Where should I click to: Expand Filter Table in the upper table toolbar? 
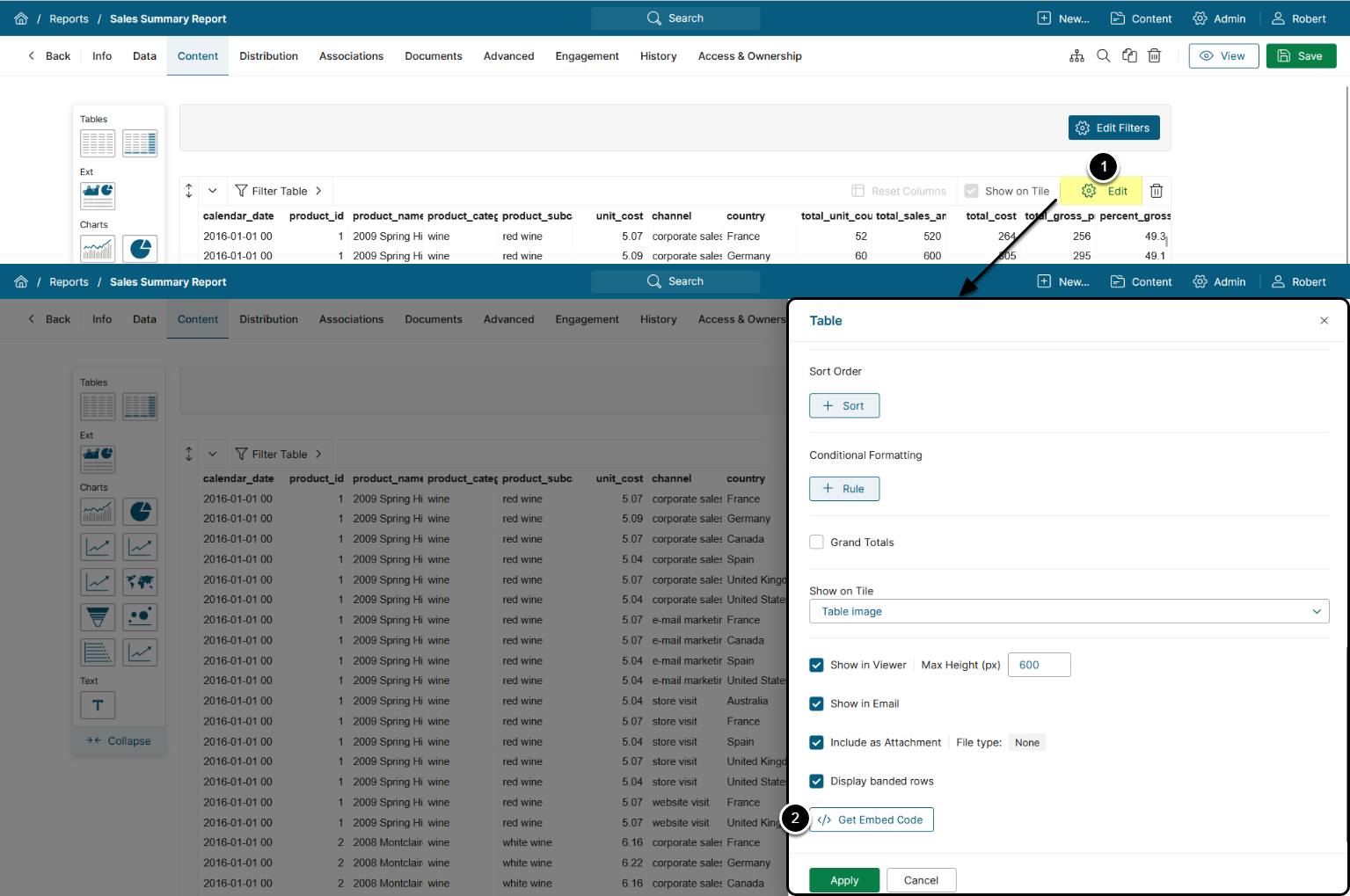(x=279, y=191)
